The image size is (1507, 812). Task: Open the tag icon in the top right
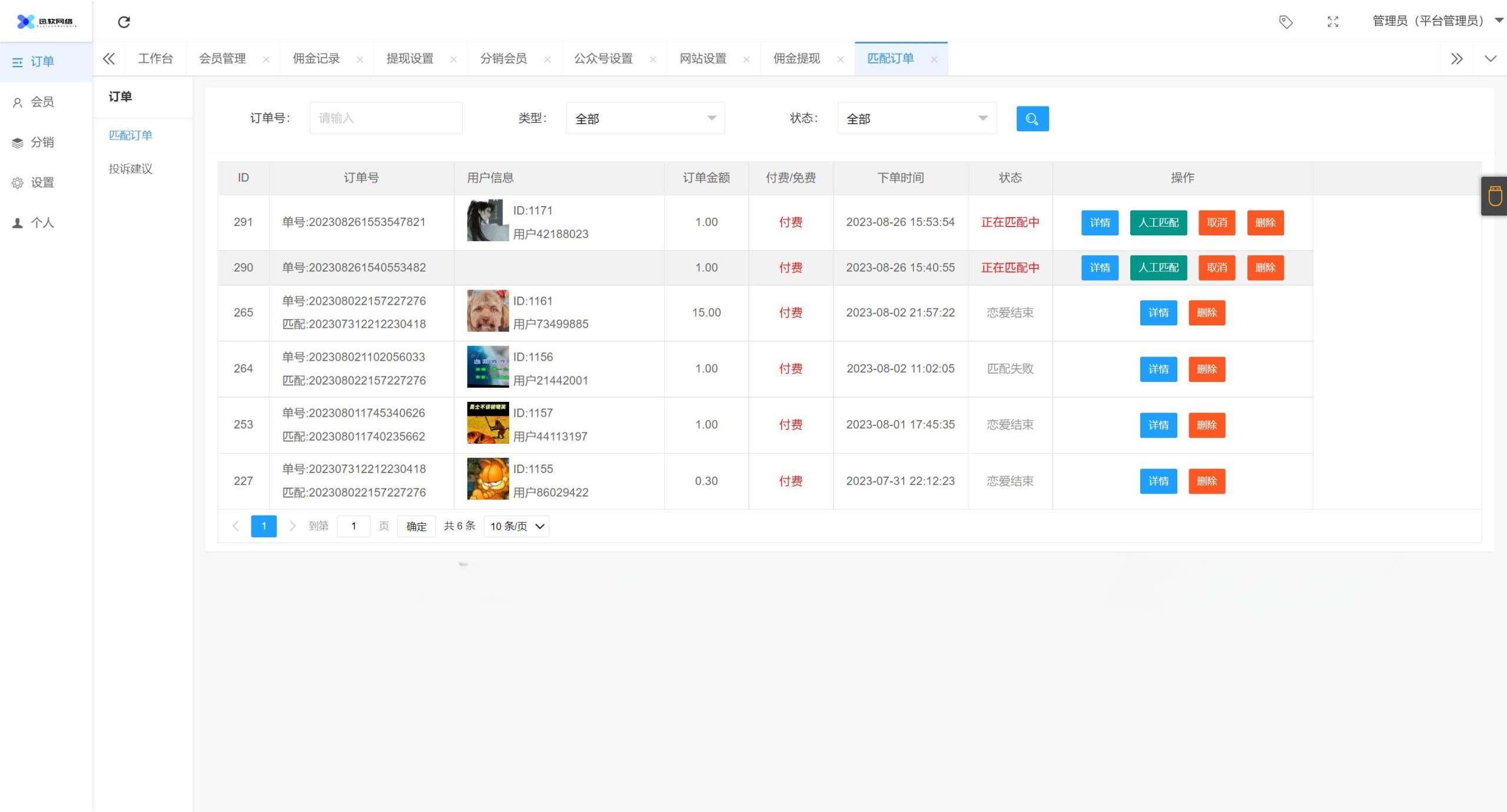click(x=1286, y=22)
